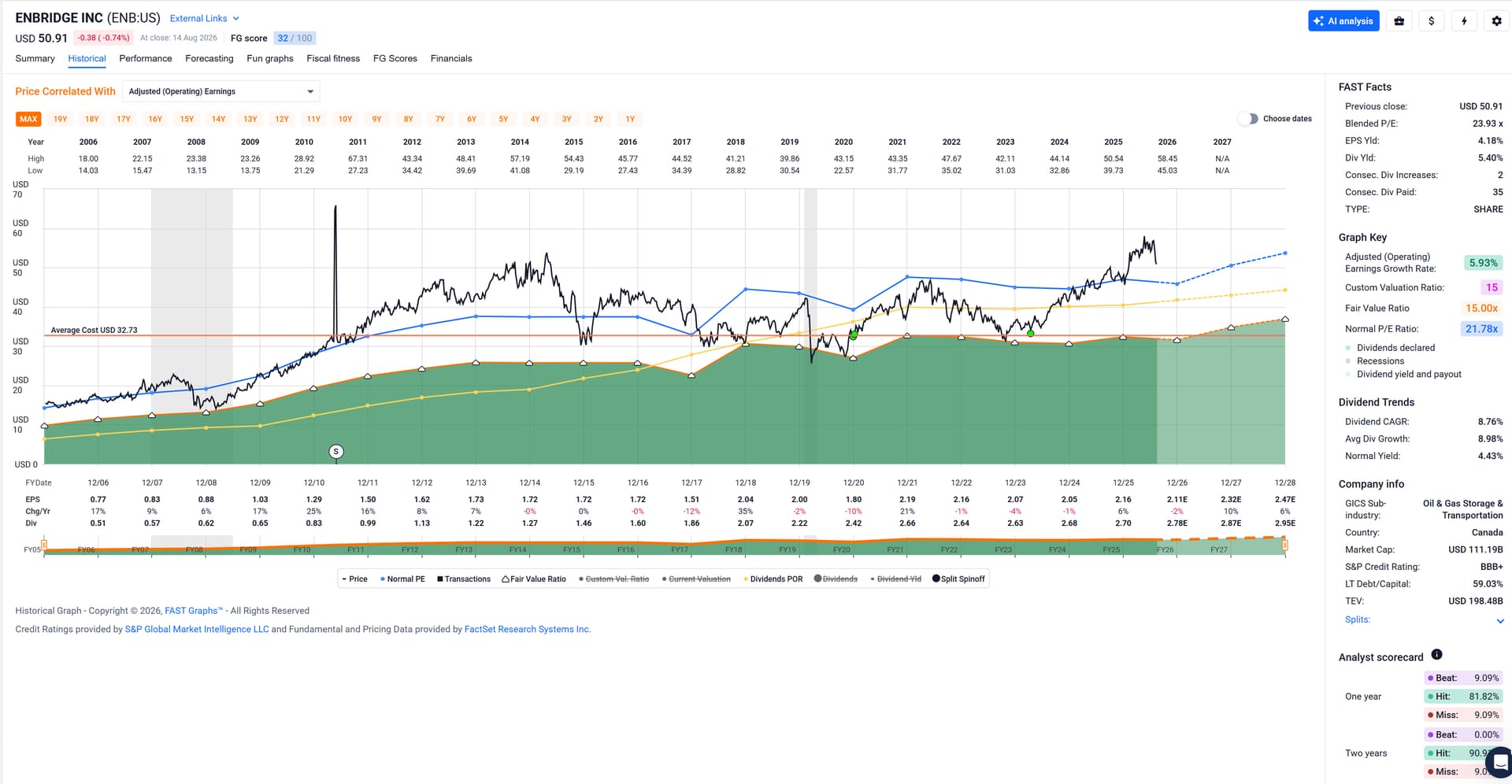Click the Market Cap USD 111.19B value
Image resolution: width=1512 pixels, height=784 pixels.
tap(1476, 549)
